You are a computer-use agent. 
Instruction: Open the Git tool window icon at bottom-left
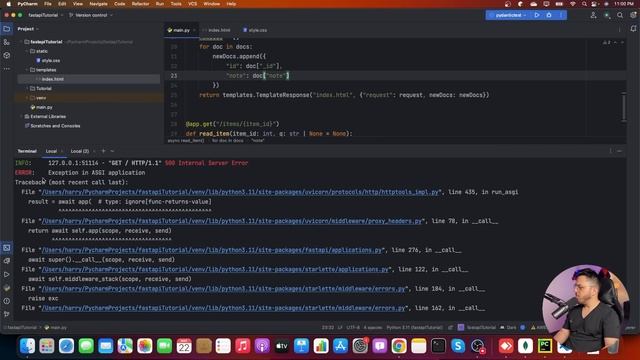point(7,314)
